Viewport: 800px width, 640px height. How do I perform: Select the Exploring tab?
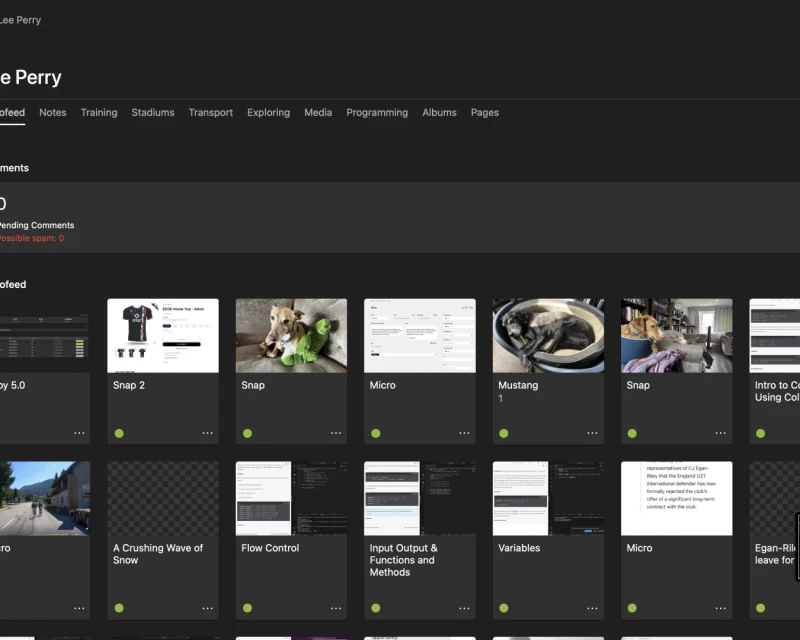point(268,112)
